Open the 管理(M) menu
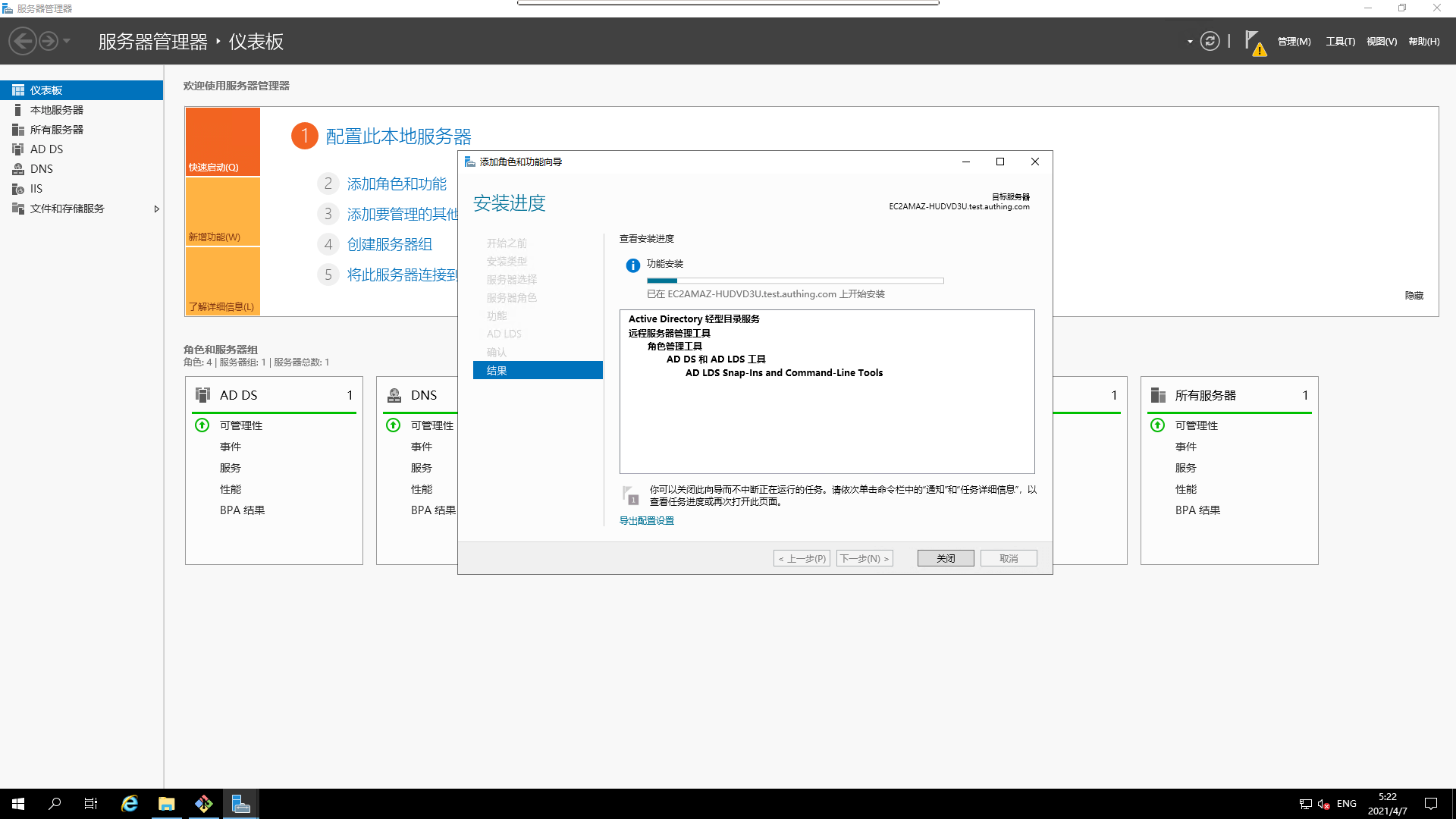This screenshot has height=819, width=1456. 1294,42
